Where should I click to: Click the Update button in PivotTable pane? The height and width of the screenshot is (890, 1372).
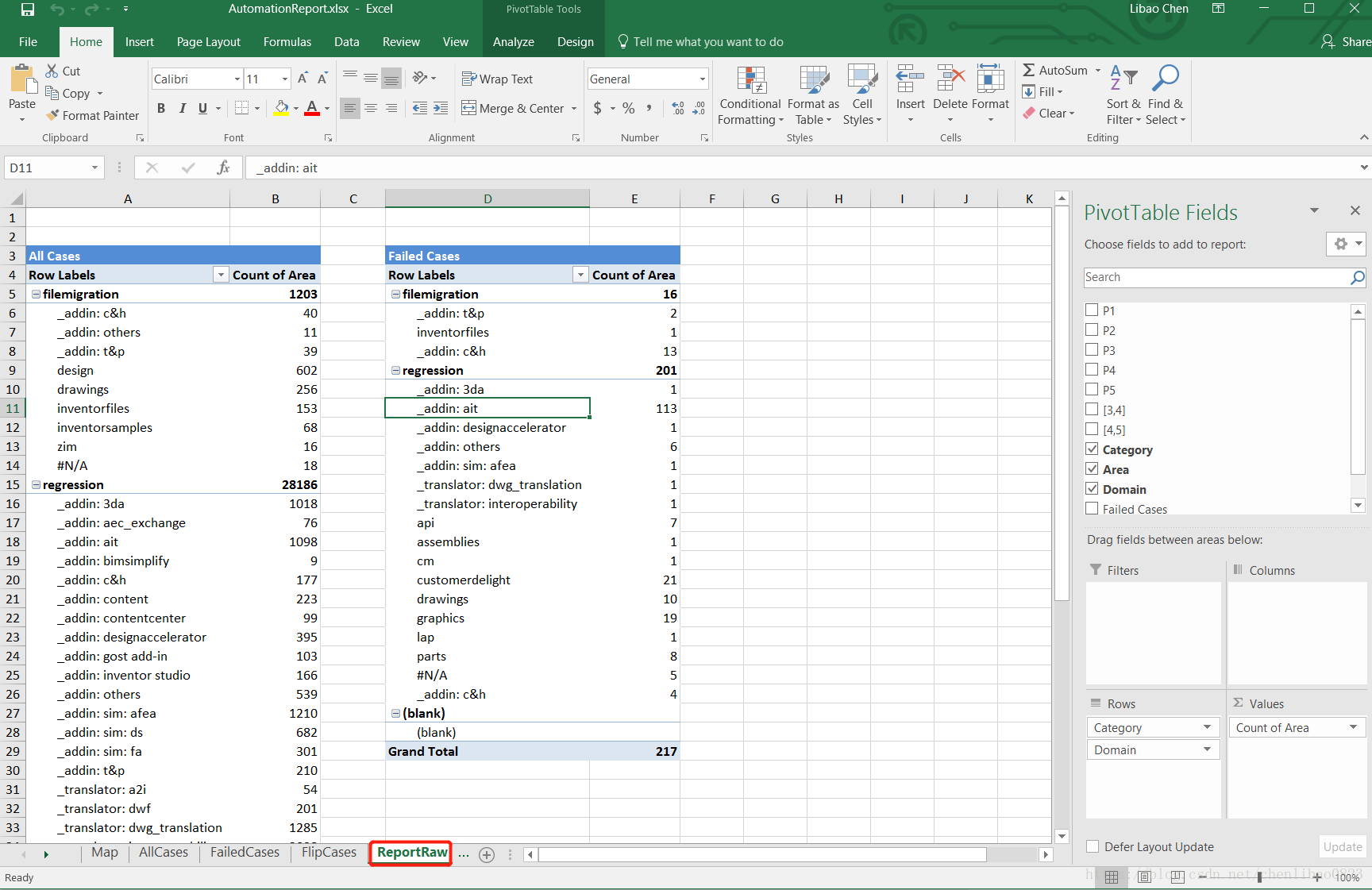[x=1342, y=846]
